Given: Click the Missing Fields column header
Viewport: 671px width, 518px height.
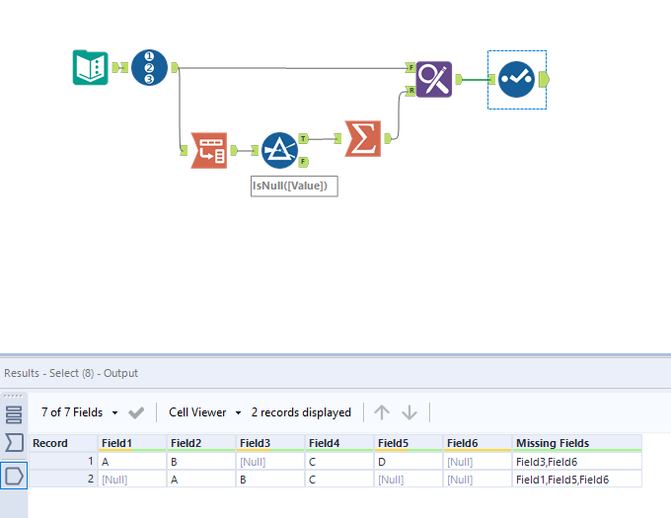Looking at the screenshot, I should tap(577, 443).
